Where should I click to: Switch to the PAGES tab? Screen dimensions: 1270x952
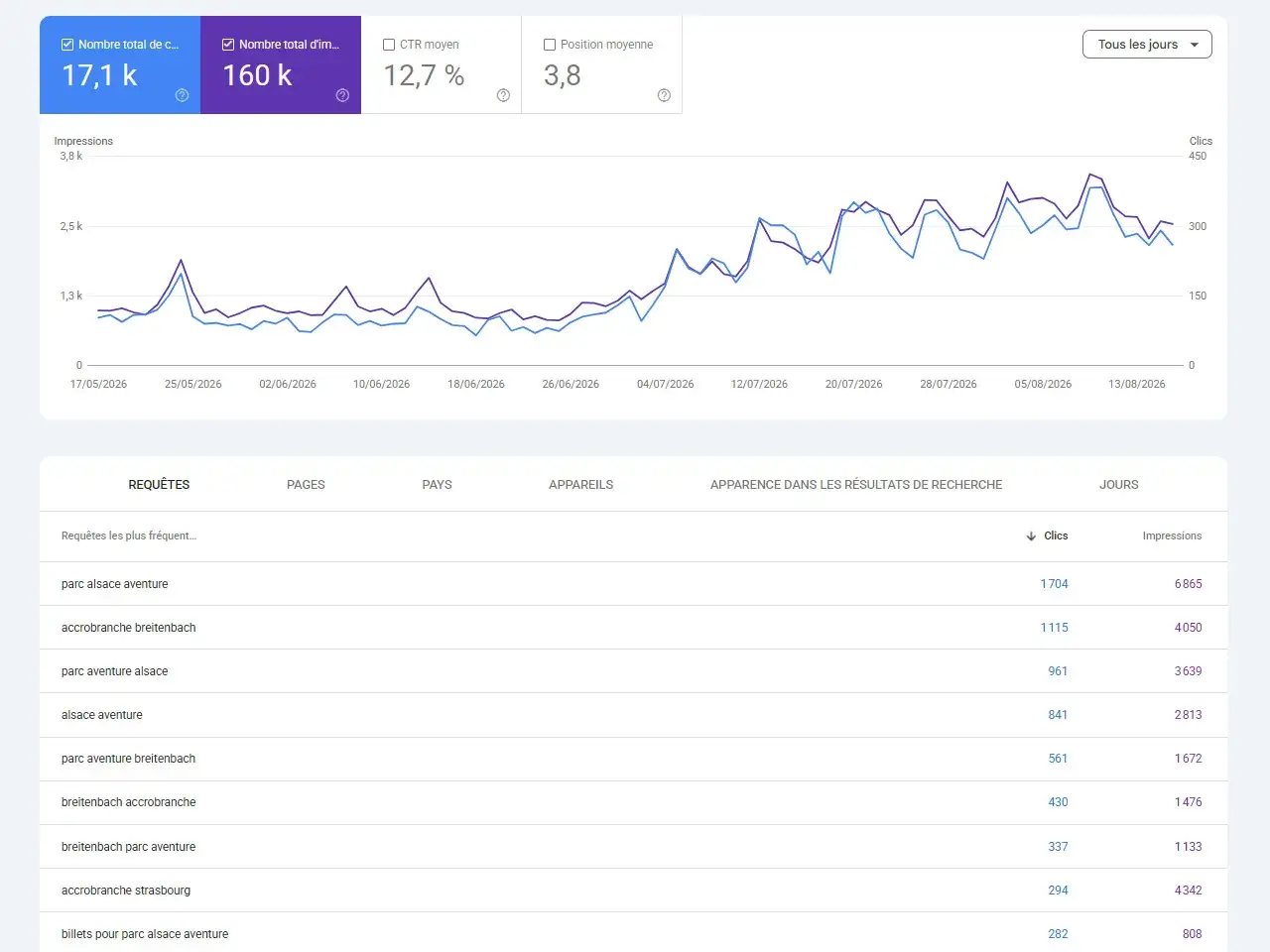(306, 485)
